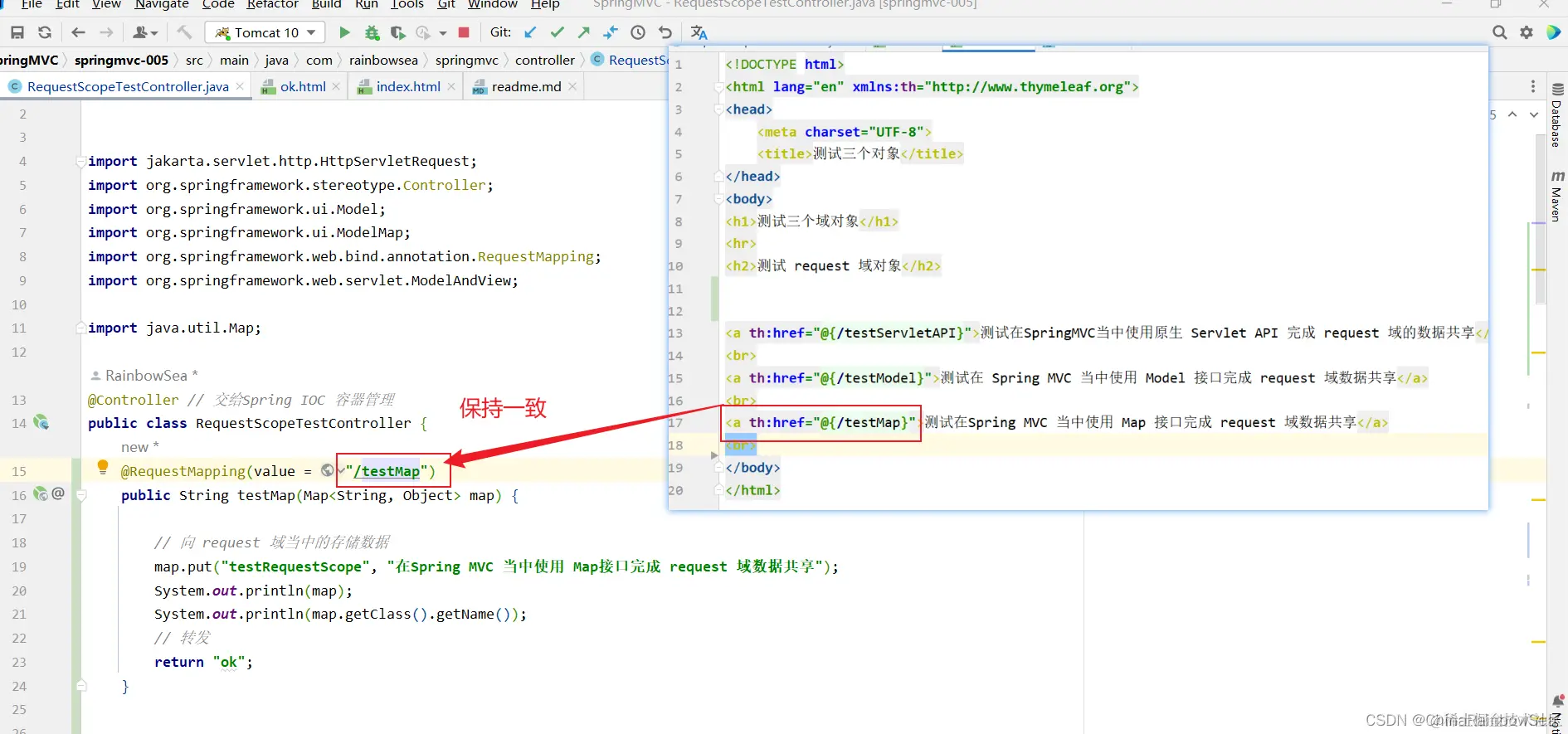Click the Git Push green arrow icon

(584, 32)
